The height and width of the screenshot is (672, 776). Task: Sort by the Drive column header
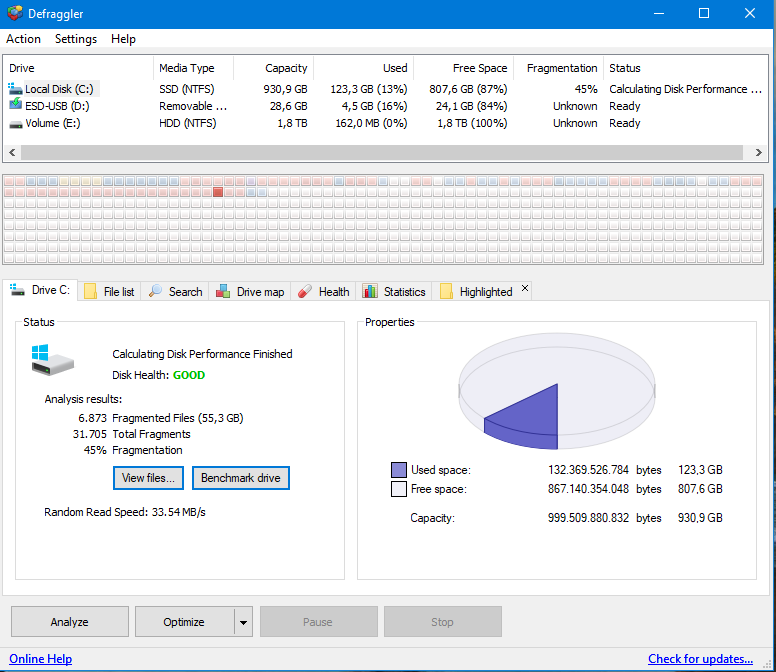pyautogui.click(x=79, y=68)
